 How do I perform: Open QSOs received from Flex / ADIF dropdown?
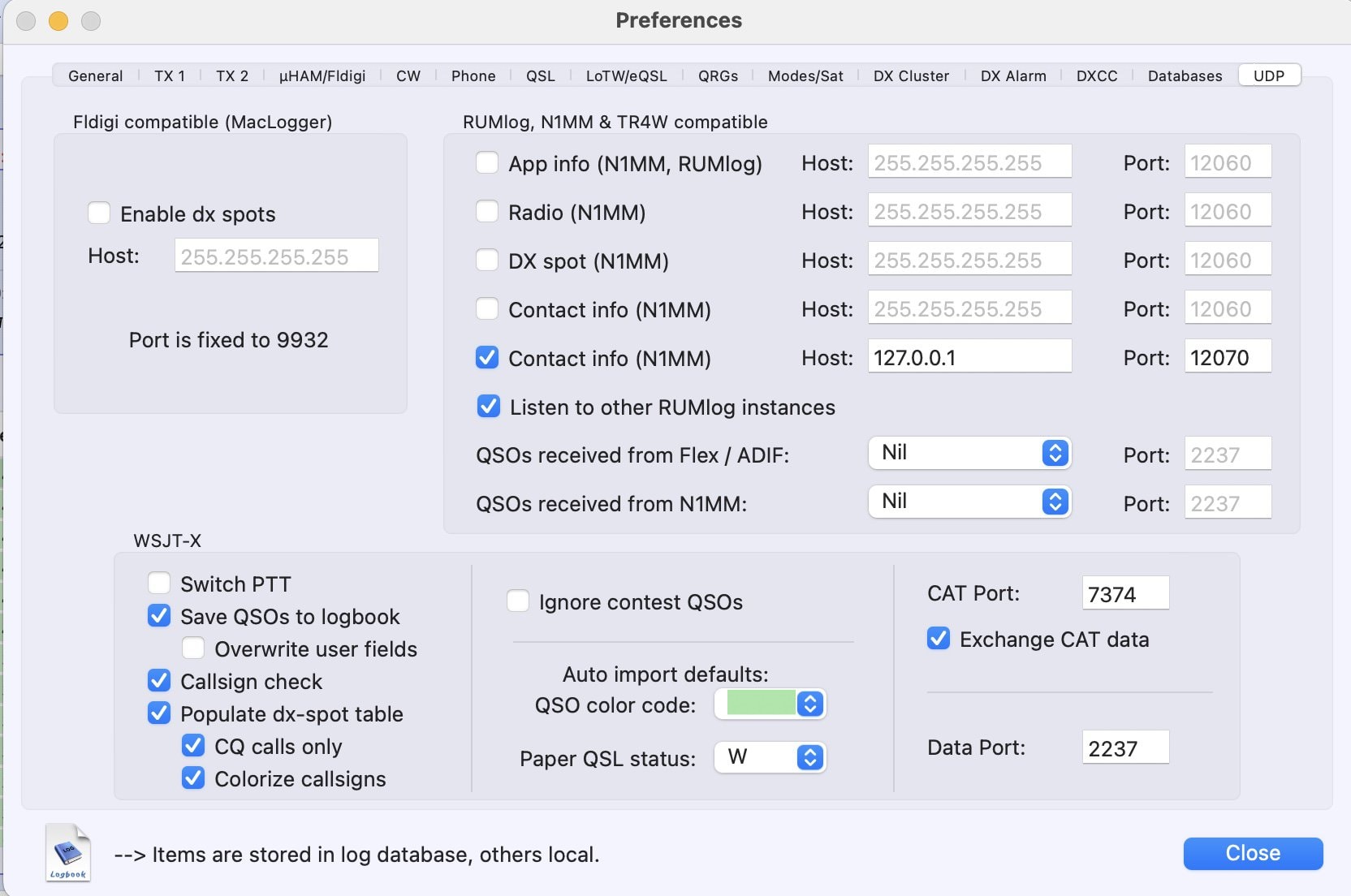pos(969,453)
